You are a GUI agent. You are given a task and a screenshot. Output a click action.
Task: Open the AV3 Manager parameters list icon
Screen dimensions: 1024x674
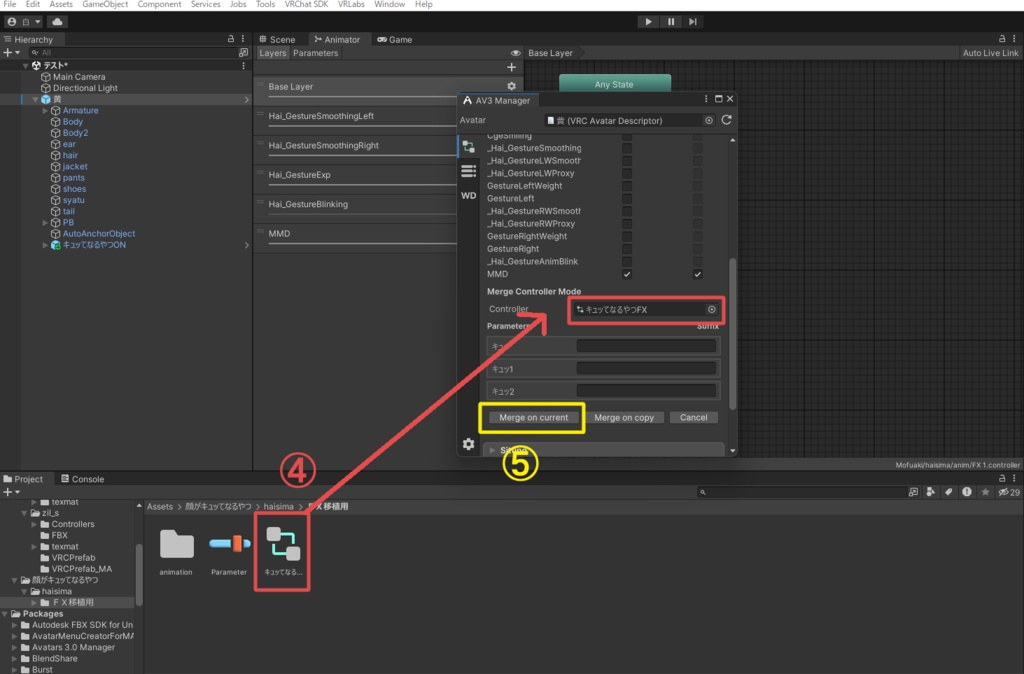pos(468,171)
